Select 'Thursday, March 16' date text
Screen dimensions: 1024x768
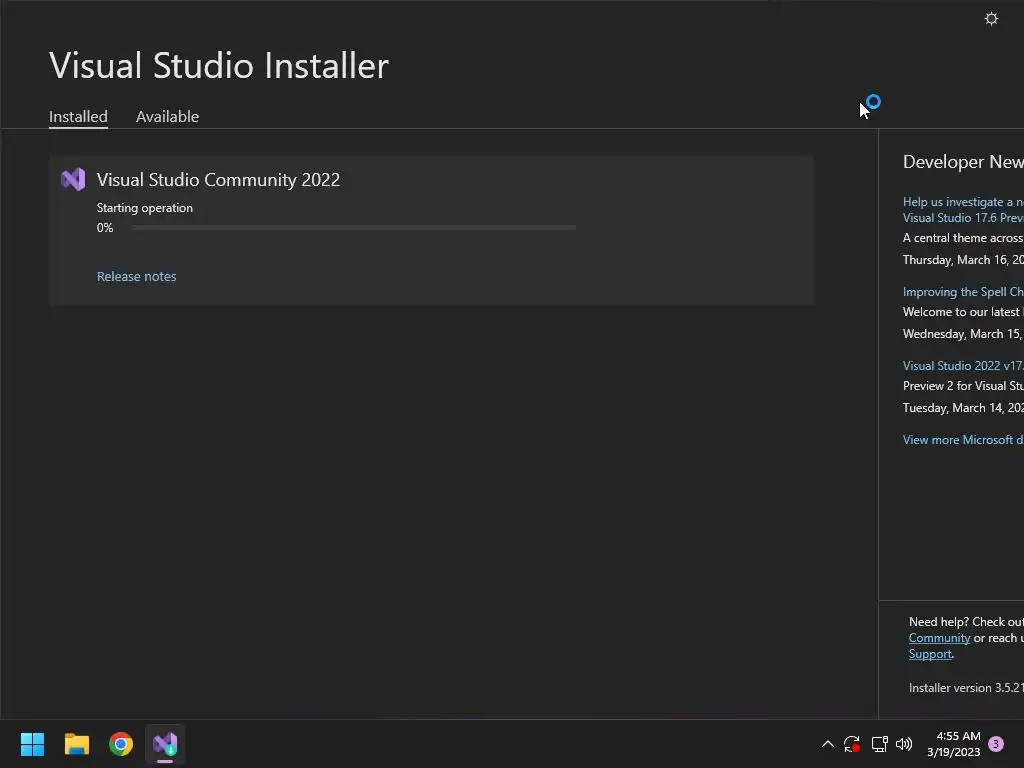963,260
